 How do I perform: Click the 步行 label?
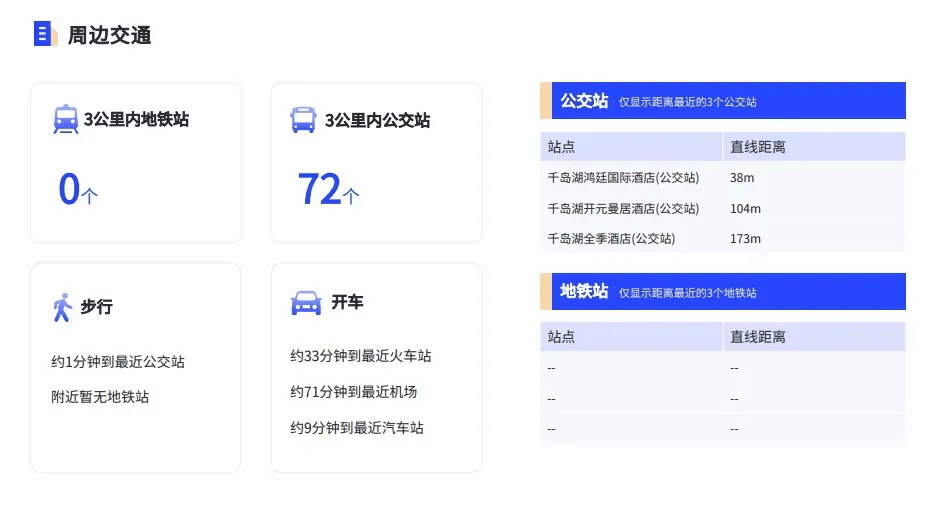pos(97,306)
